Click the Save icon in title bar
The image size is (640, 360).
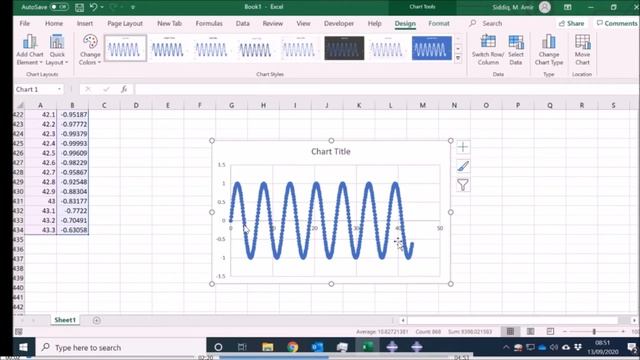pos(79,7)
